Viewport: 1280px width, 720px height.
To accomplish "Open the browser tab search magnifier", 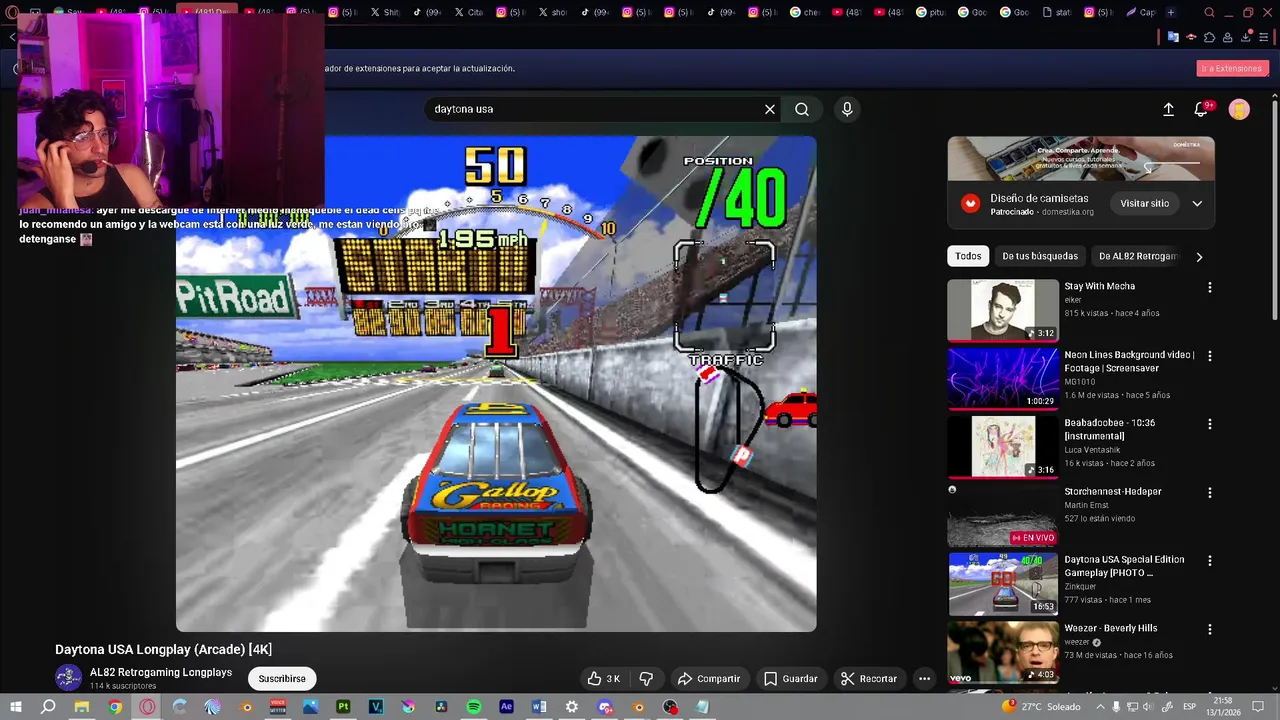I will [1209, 12].
